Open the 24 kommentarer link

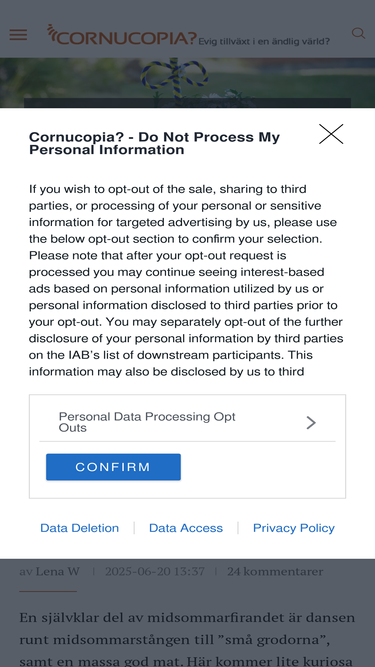[275, 571]
